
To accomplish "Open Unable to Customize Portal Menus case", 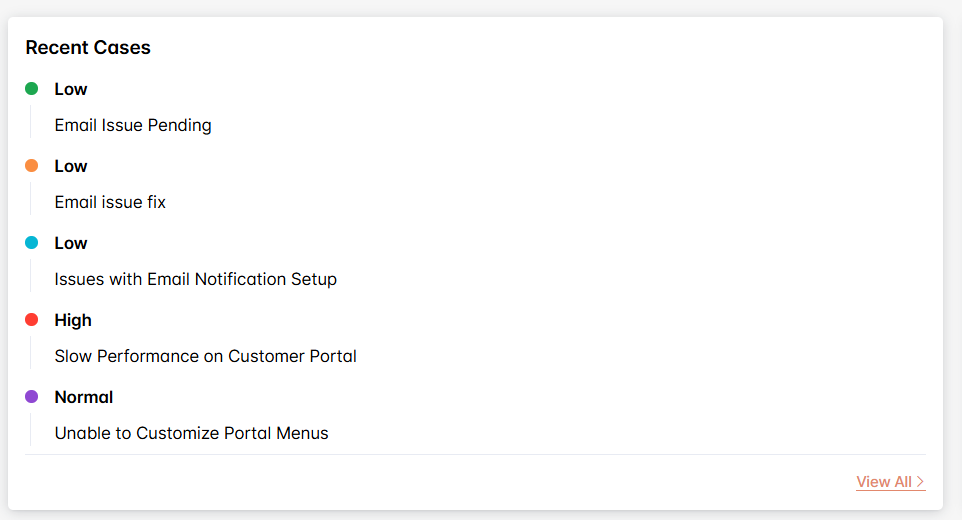I will click(191, 434).
